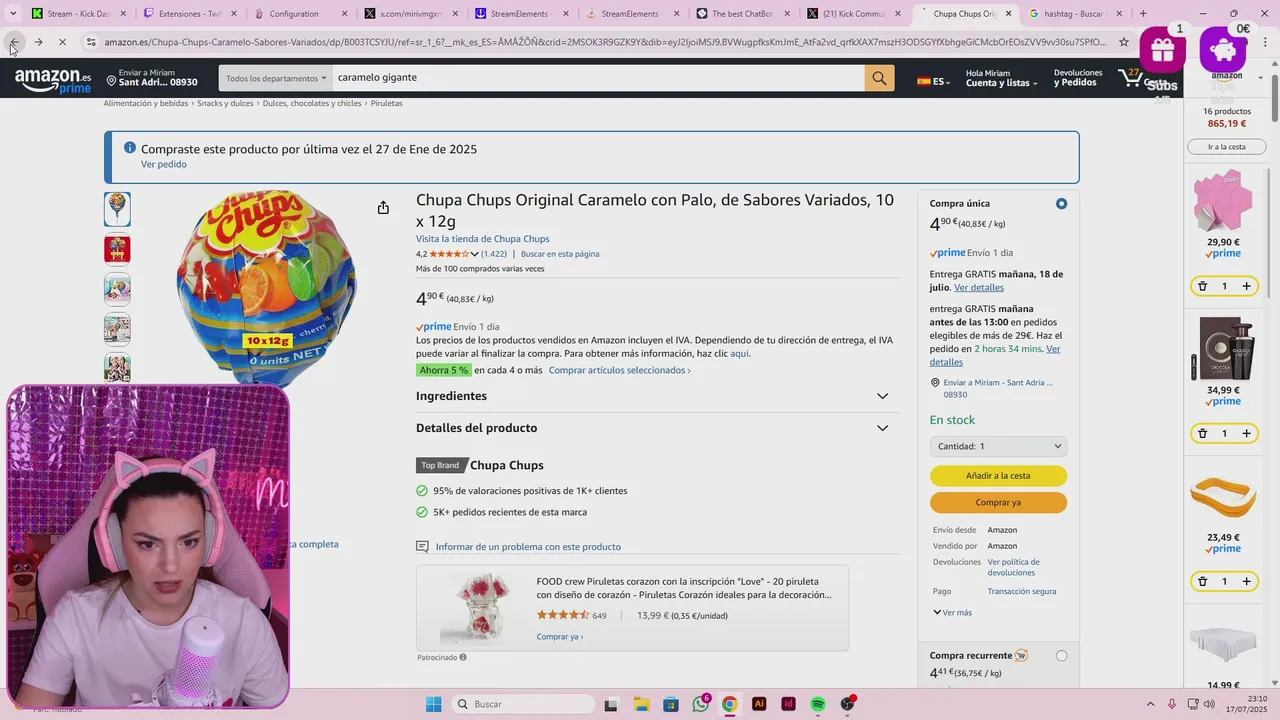
Task: Increase quantity of the 34,99 € item
Action: 1246,433
